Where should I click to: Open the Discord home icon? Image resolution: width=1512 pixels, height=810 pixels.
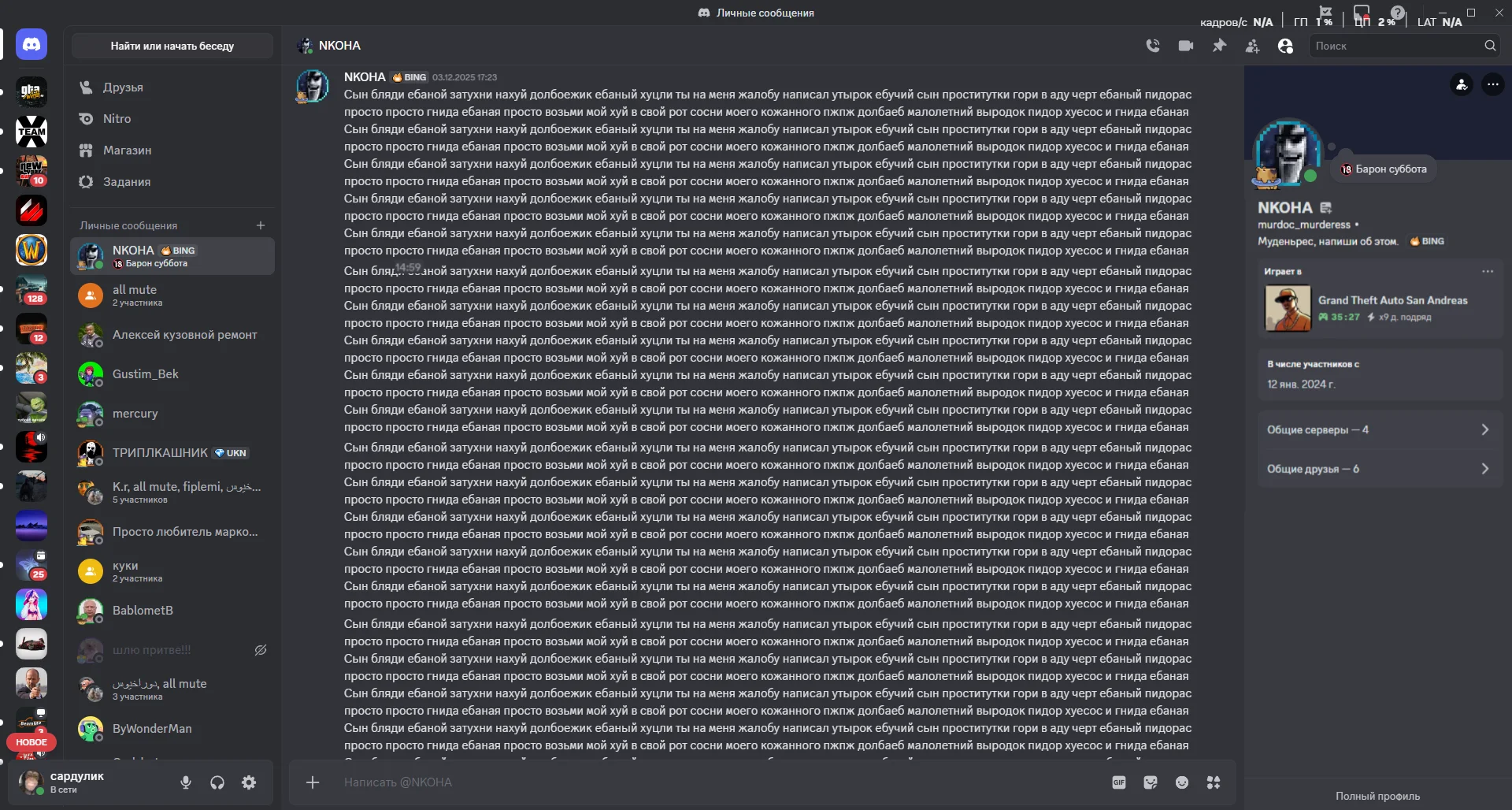31,44
